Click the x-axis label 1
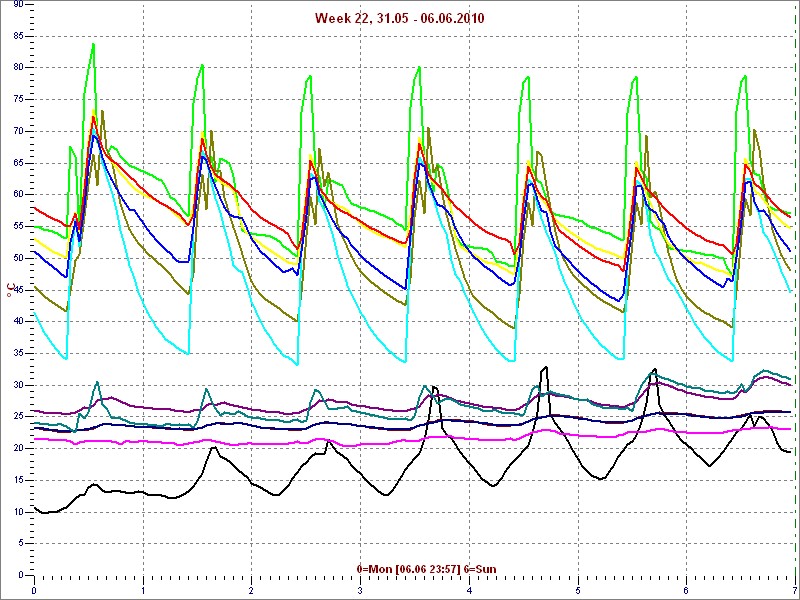The image size is (800, 600). [143, 591]
